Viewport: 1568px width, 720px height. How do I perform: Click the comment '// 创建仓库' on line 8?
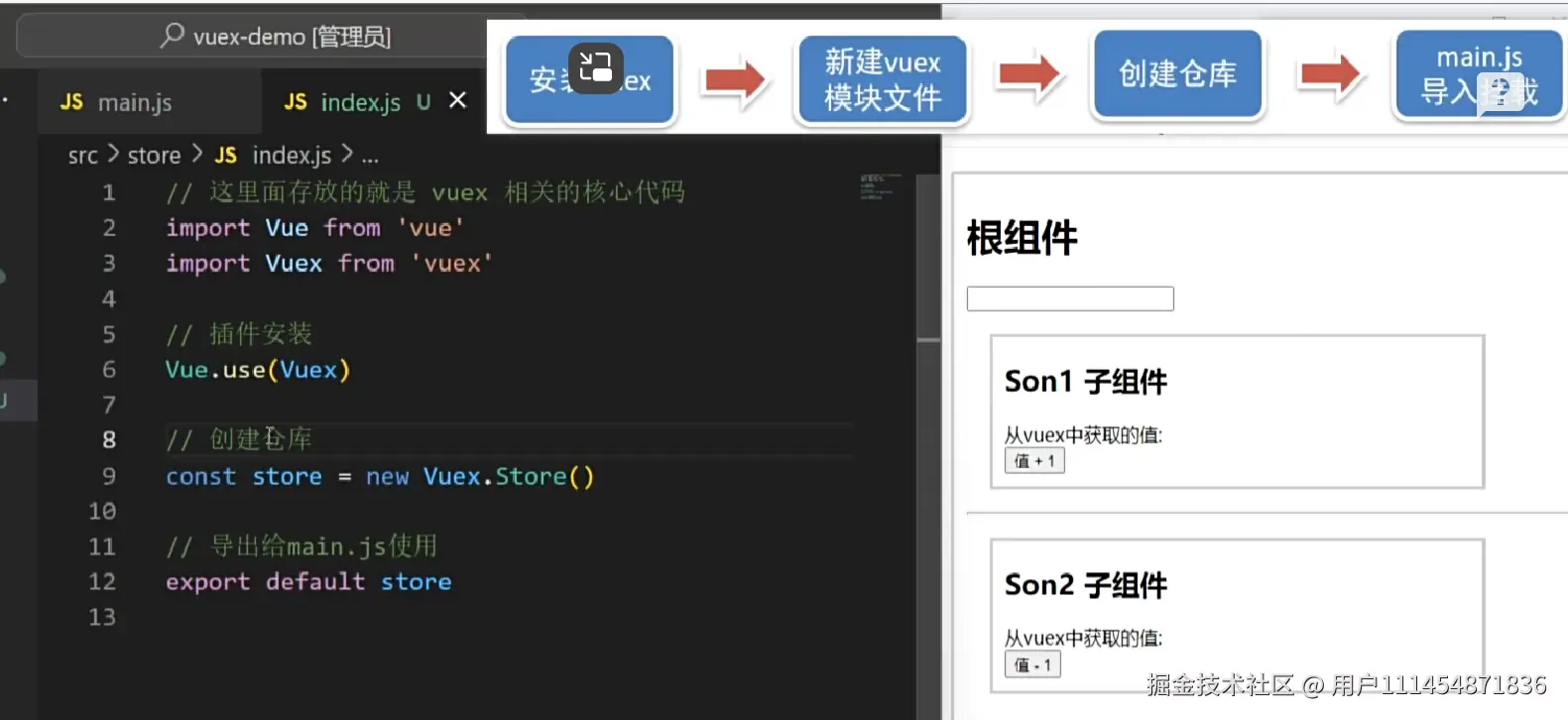[x=239, y=439]
